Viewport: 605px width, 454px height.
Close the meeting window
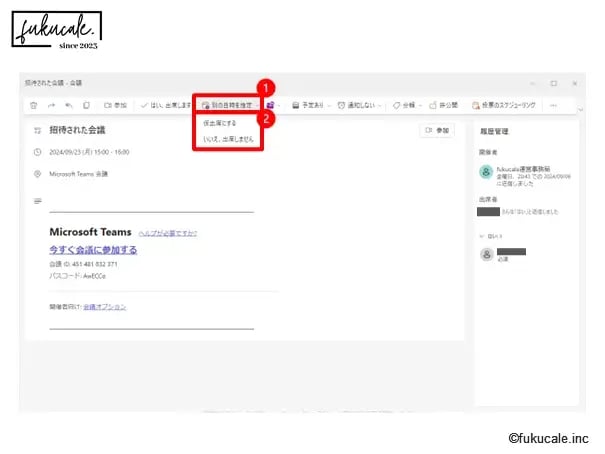coord(575,83)
